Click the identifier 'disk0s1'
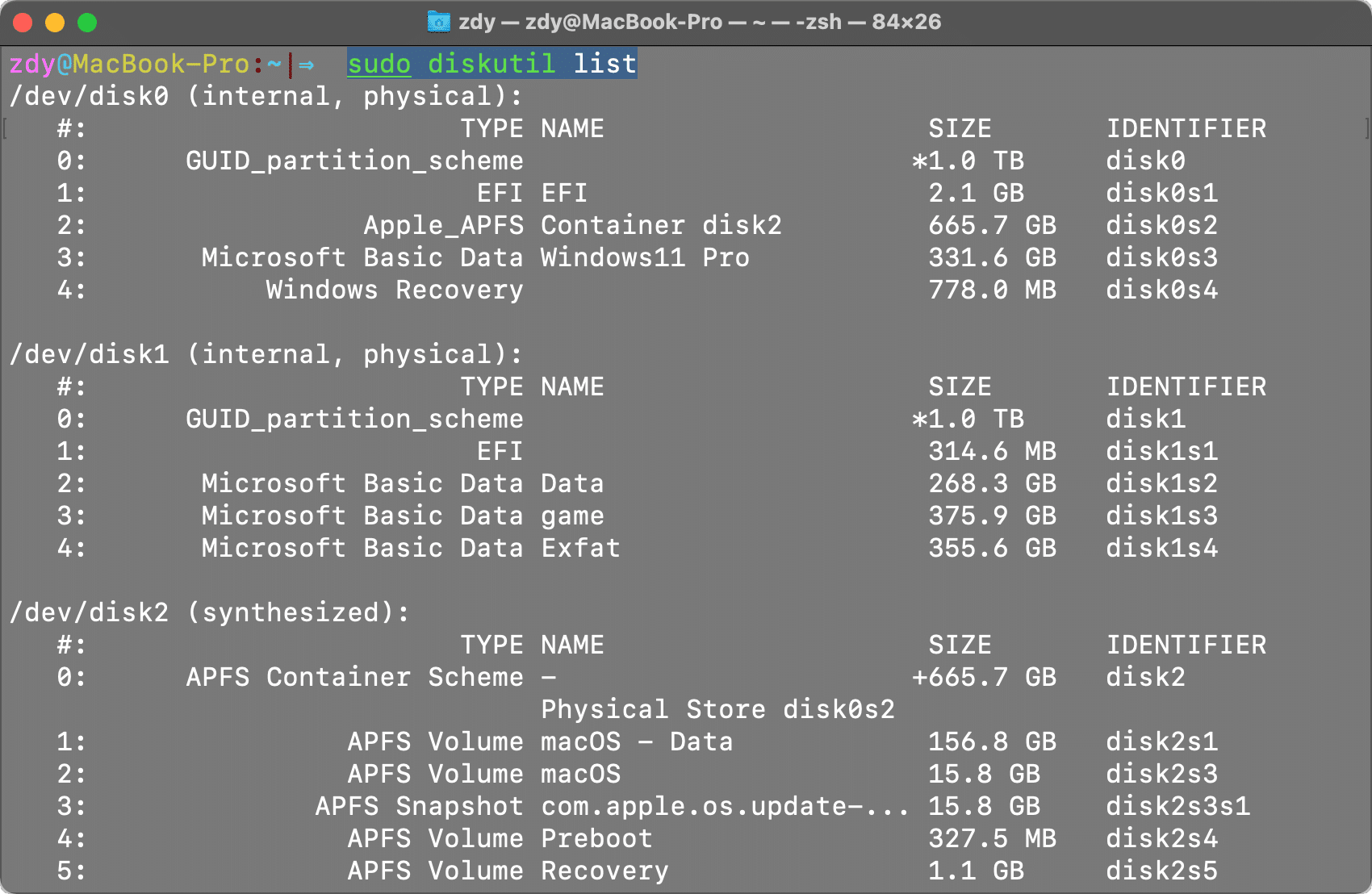The height and width of the screenshot is (894, 1372). (x=1162, y=194)
